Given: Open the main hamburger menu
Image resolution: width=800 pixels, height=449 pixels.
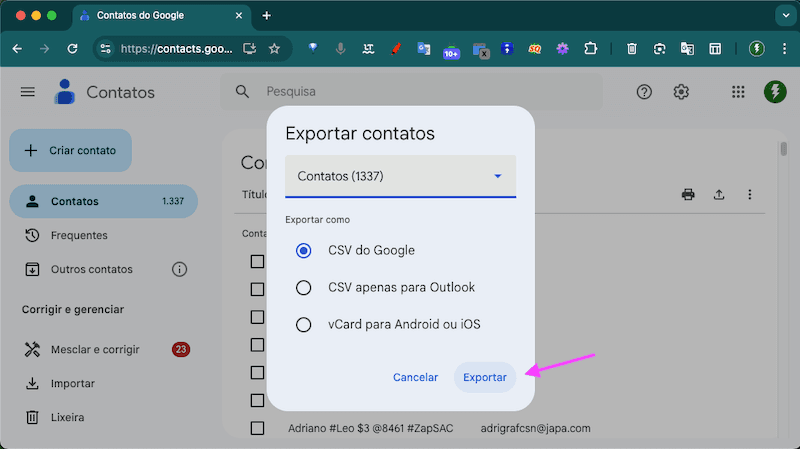Looking at the screenshot, I should pos(28,92).
